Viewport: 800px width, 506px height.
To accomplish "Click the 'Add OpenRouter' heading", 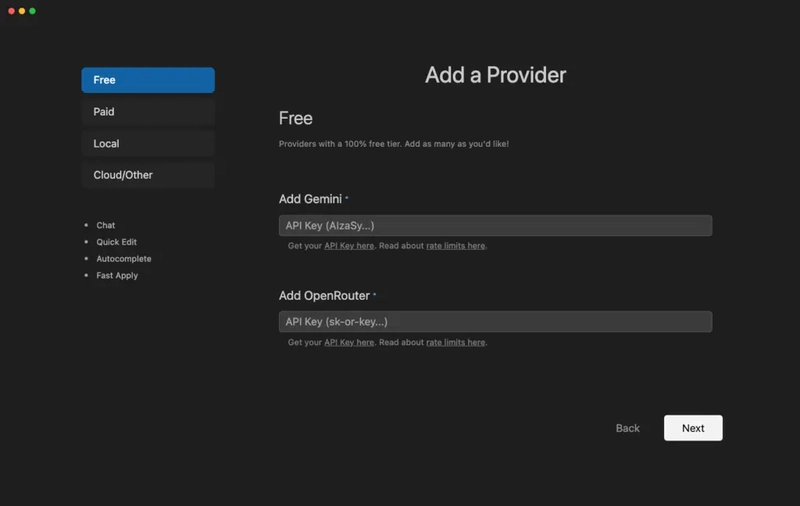I will pos(324,296).
